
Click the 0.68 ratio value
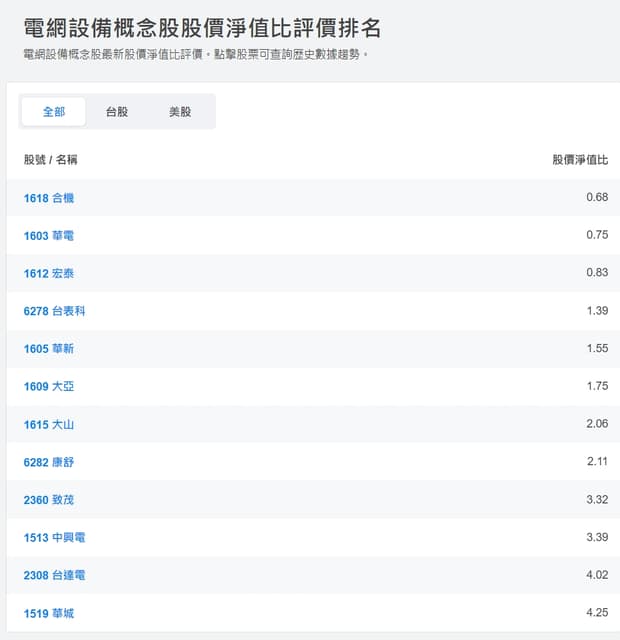[x=597, y=197]
